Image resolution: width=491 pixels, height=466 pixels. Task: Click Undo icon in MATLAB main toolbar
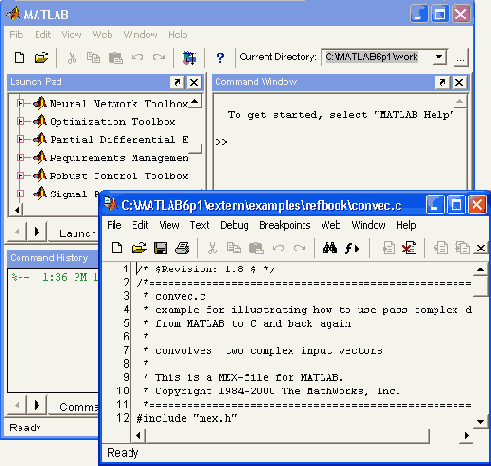137,57
